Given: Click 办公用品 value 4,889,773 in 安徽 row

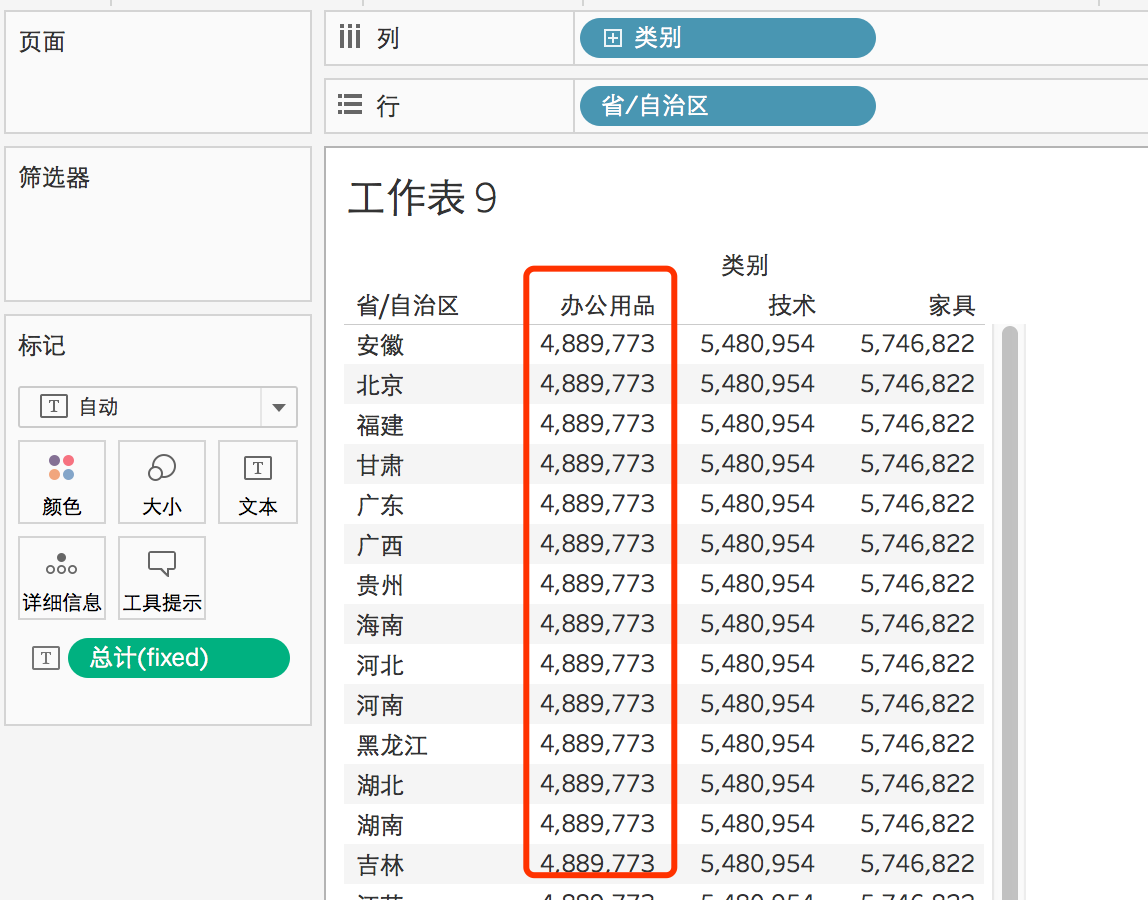Looking at the screenshot, I should pos(597,343).
